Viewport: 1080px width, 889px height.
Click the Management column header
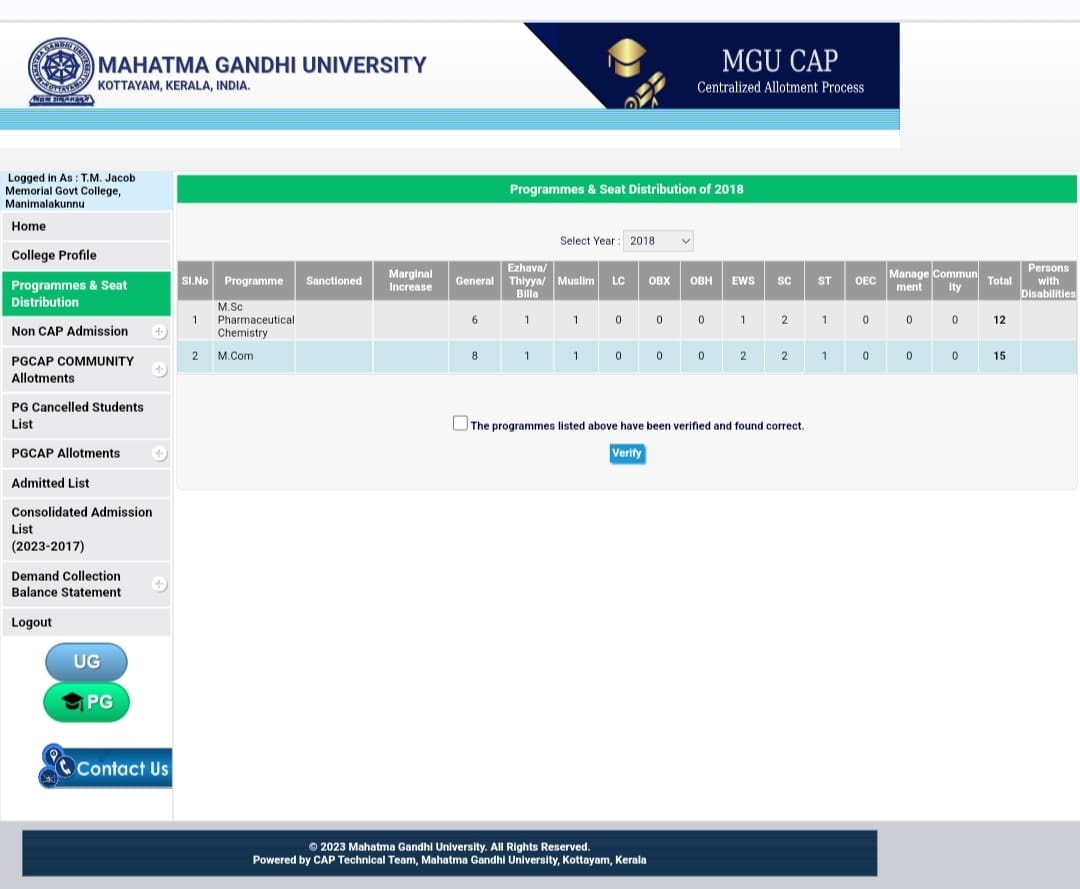click(x=908, y=281)
